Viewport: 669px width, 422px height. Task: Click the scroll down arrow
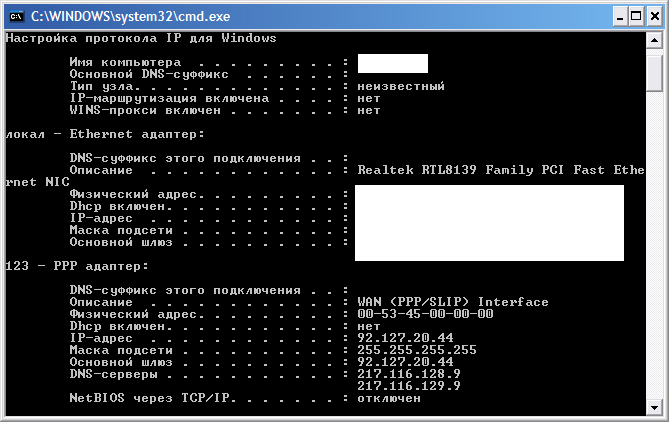[x=654, y=407]
